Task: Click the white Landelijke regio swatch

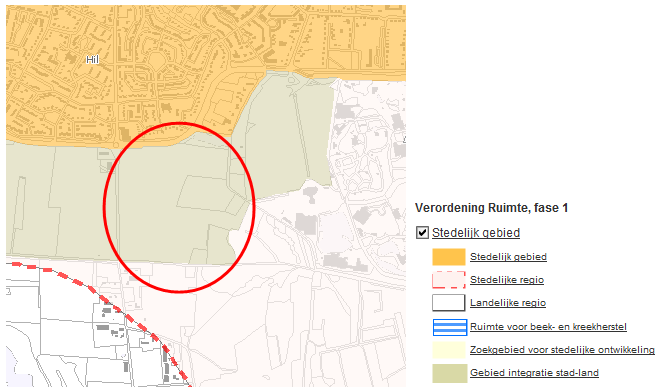Action: pos(448,303)
